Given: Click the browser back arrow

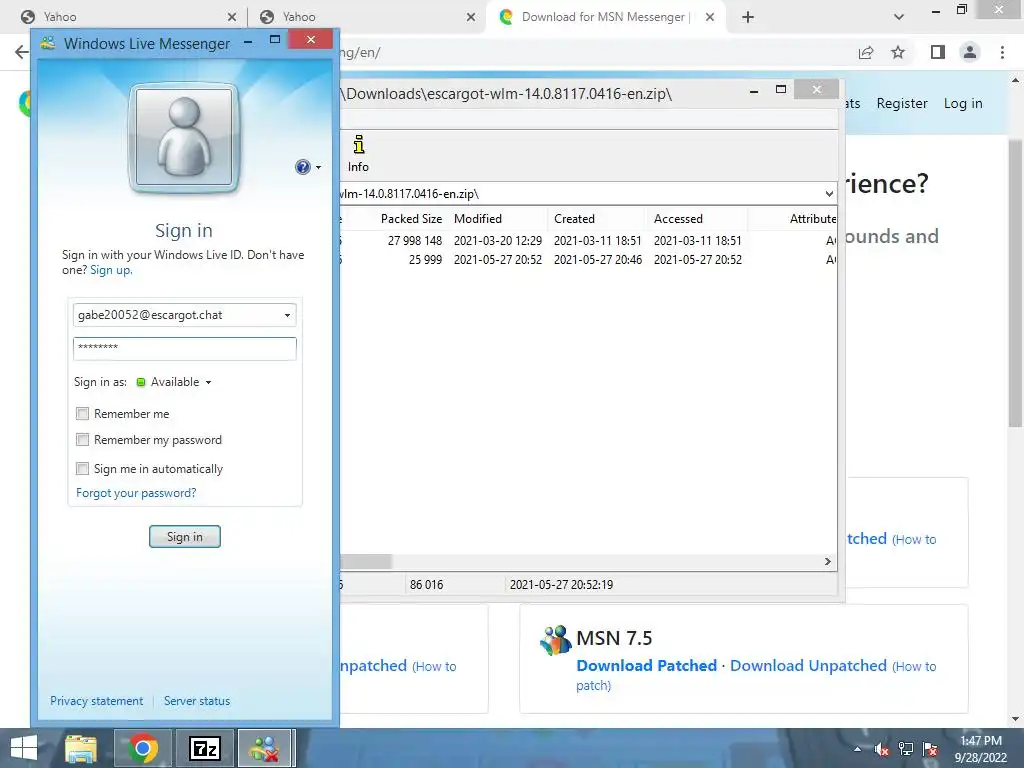Looking at the screenshot, I should 22,52.
